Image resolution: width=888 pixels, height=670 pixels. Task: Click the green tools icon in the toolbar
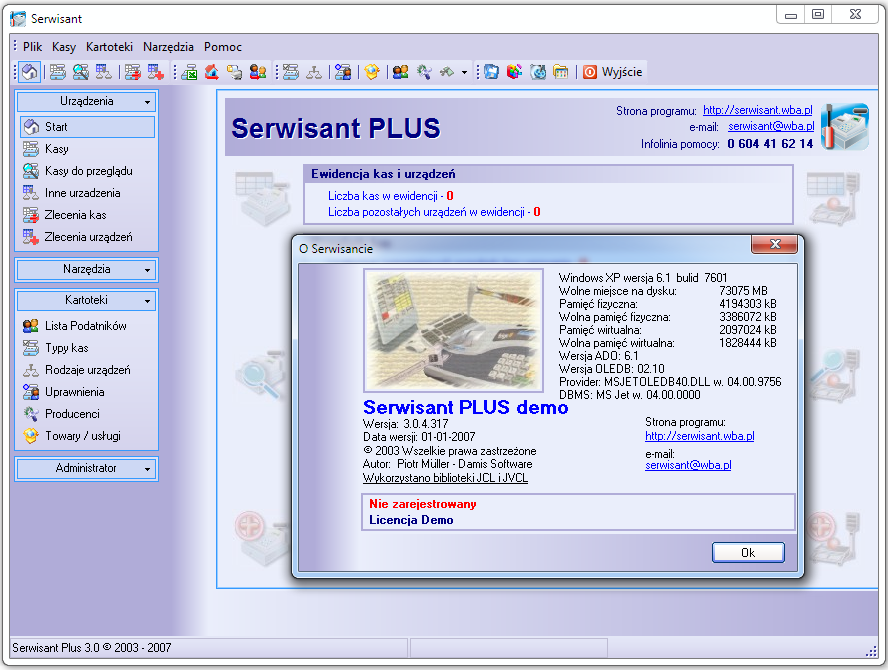coord(447,72)
